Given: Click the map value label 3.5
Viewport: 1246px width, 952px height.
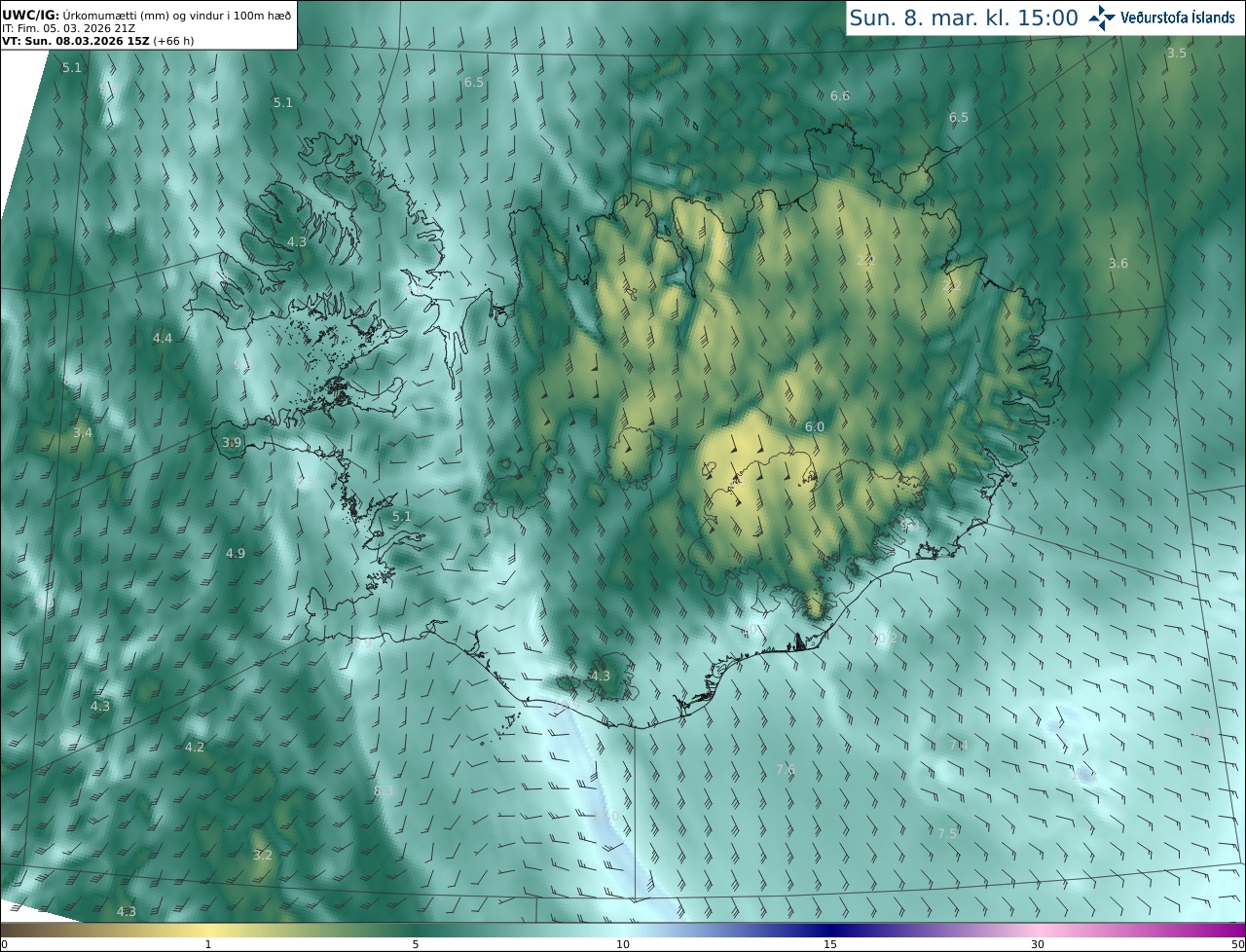Looking at the screenshot, I should [1177, 53].
